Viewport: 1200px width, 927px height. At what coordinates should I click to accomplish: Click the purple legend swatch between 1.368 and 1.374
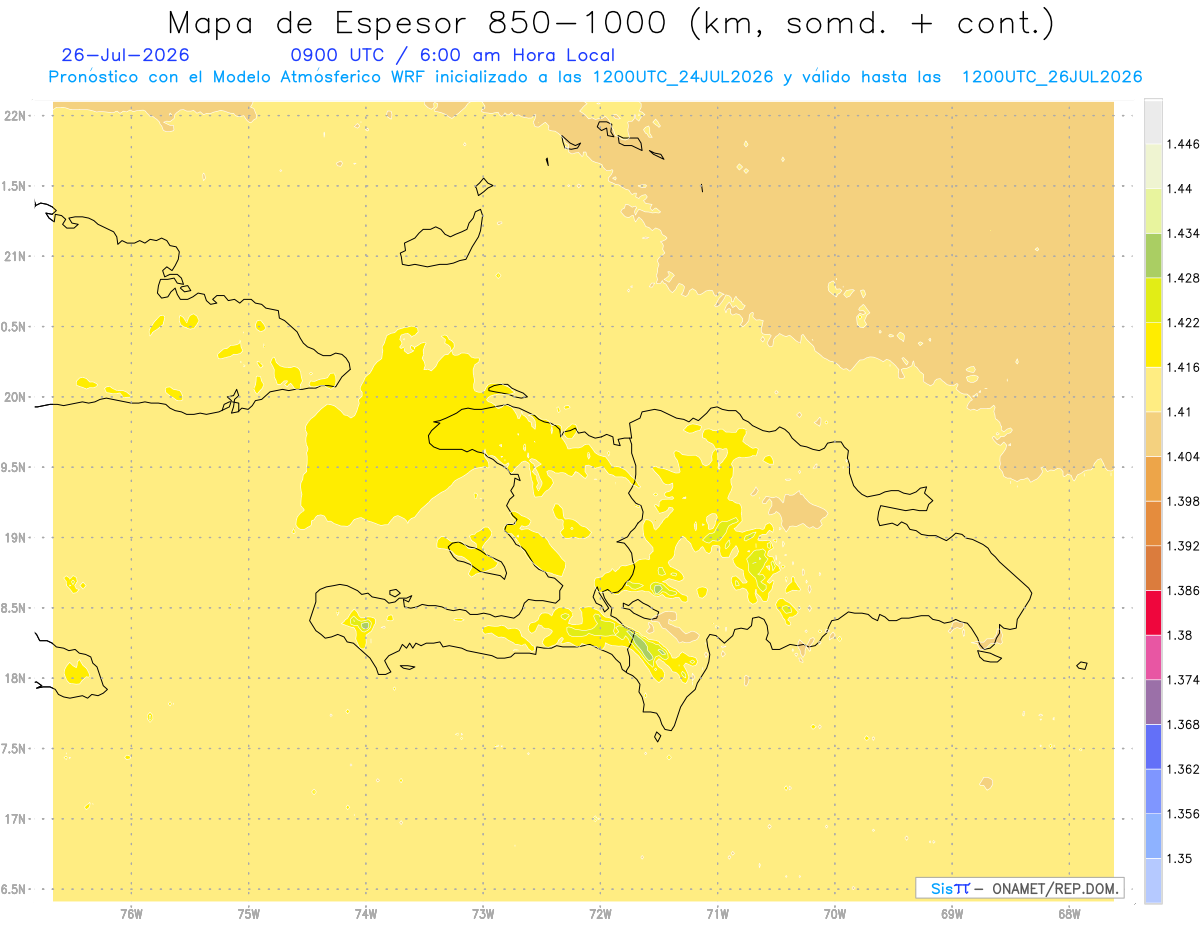(1152, 701)
